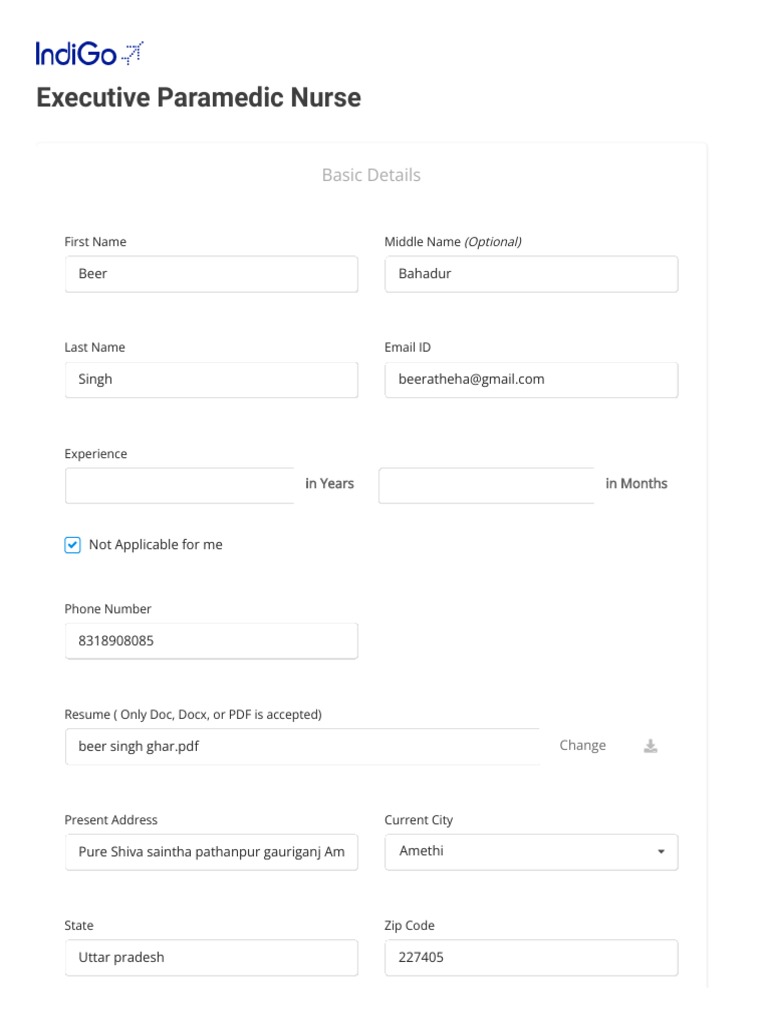Click the Email ID input field
The image size is (768, 1024).
click(530, 380)
